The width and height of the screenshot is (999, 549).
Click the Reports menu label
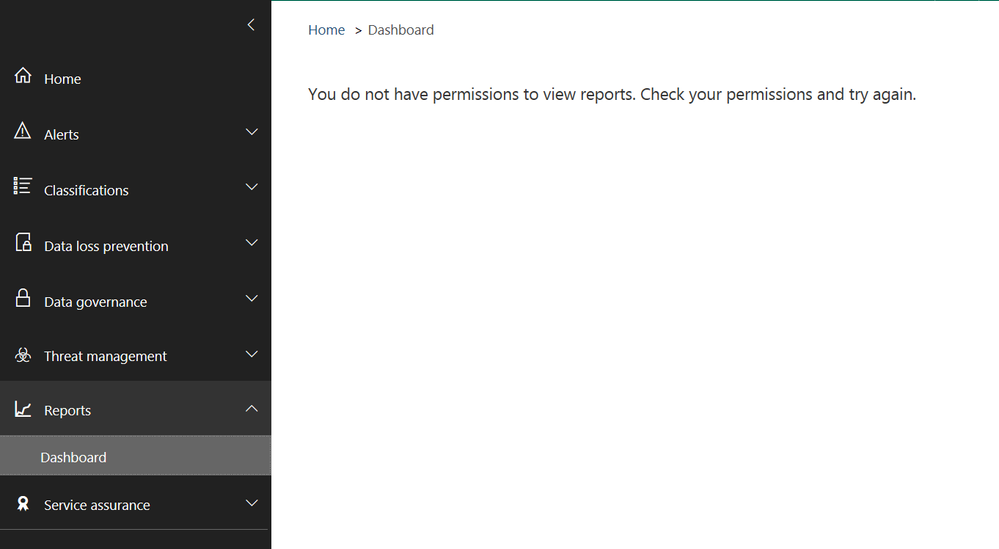click(x=68, y=411)
